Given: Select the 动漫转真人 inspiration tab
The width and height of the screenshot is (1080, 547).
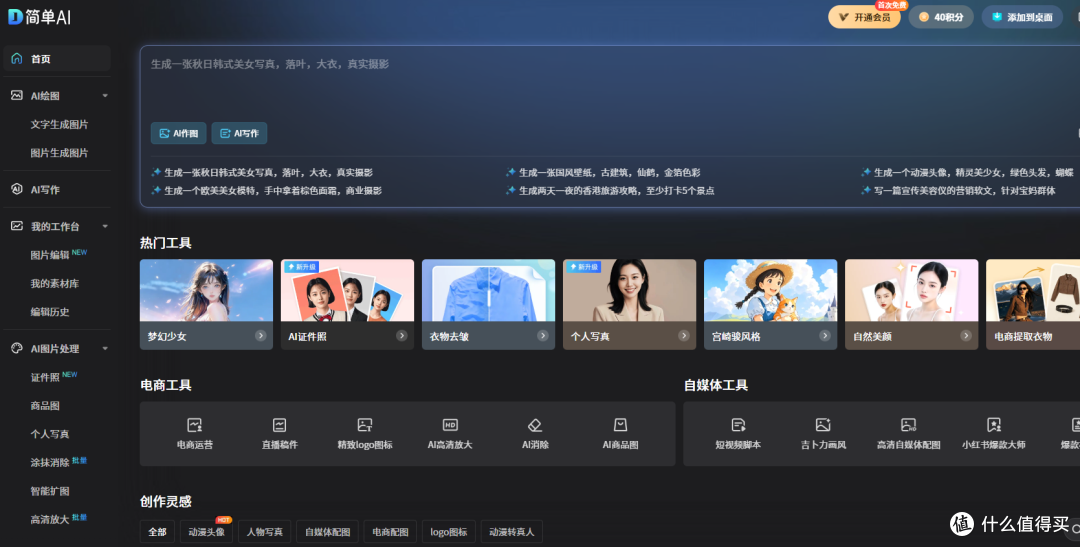Looking at the screenshot, I should click(512, 531).
